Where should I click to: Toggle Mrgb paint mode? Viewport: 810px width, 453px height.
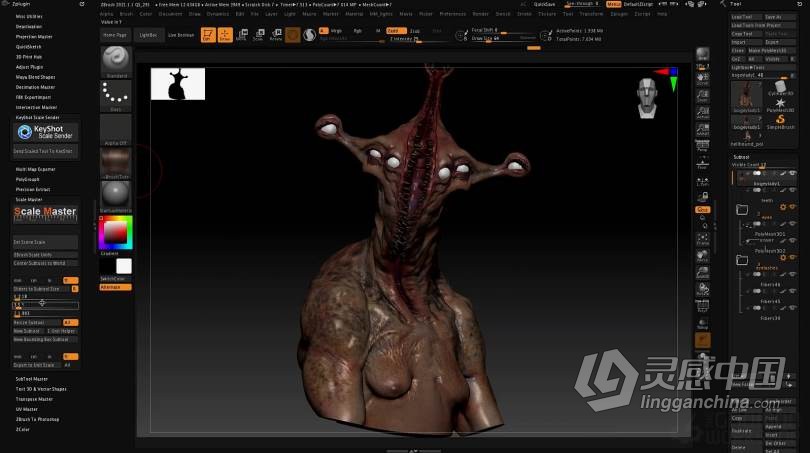[x=336, y=30]
